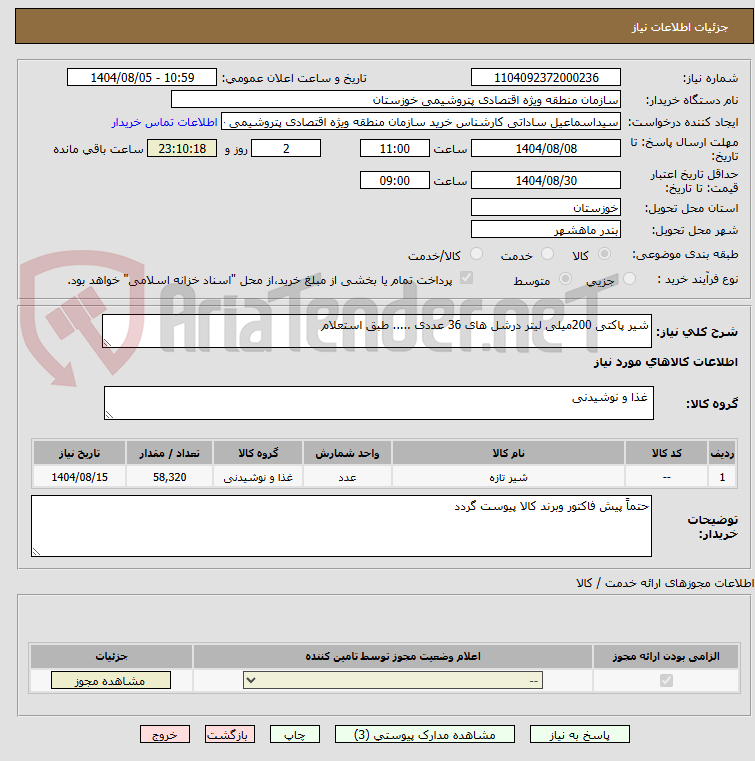This screenshot has height=761, width=755.
Task: Click the جزئیات اطلاعات نیاز page title
Action: (x=679, y=27)
